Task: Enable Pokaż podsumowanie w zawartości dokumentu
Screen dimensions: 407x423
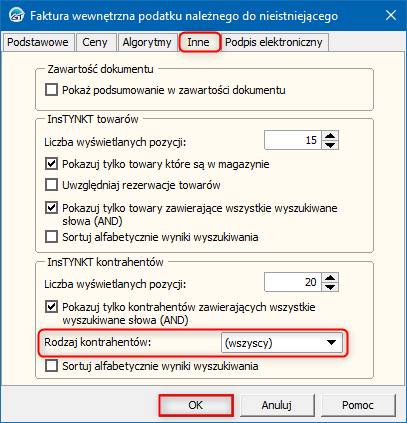Action: (x=51, y=90)
